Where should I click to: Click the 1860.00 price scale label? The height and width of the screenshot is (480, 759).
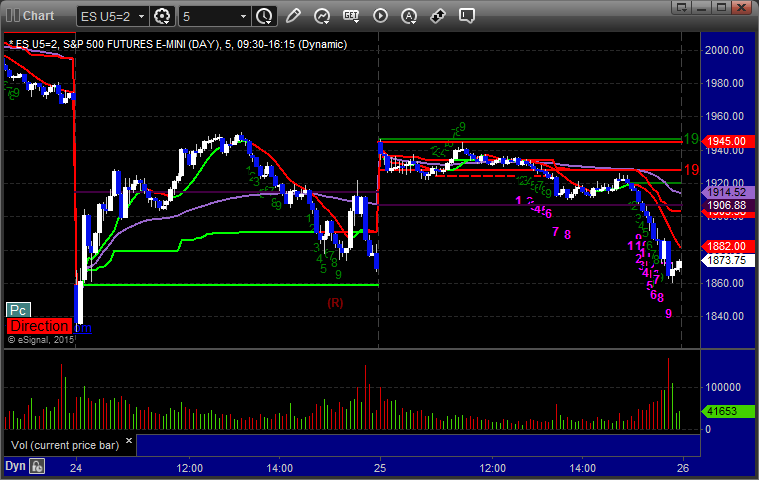point(724,283)
